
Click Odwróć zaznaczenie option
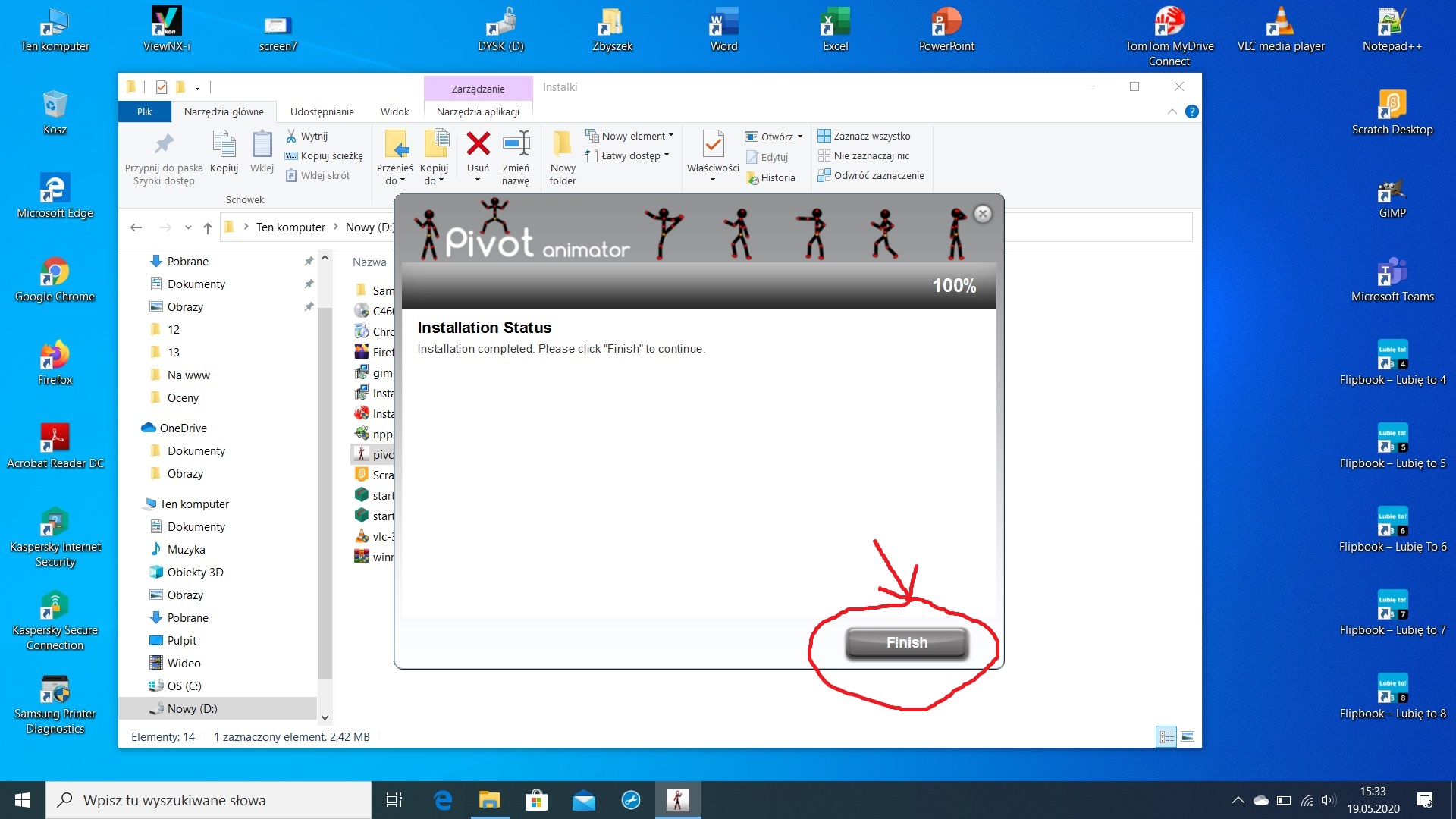pyautogui.click(x=871, y=175)
